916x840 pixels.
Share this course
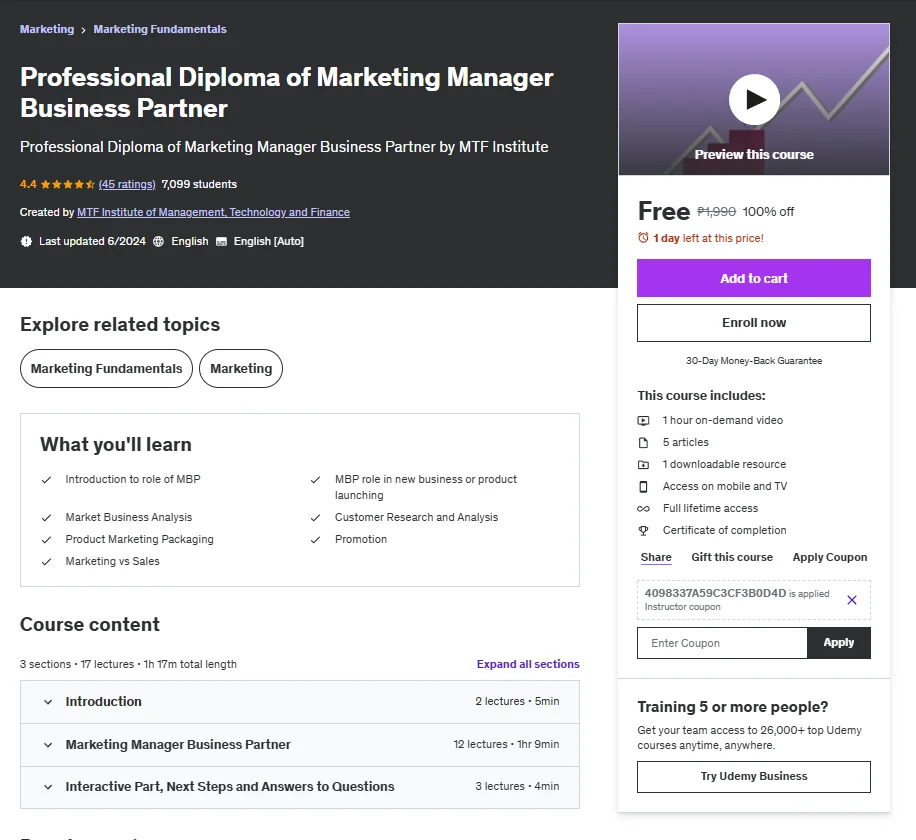coord(656,557)
